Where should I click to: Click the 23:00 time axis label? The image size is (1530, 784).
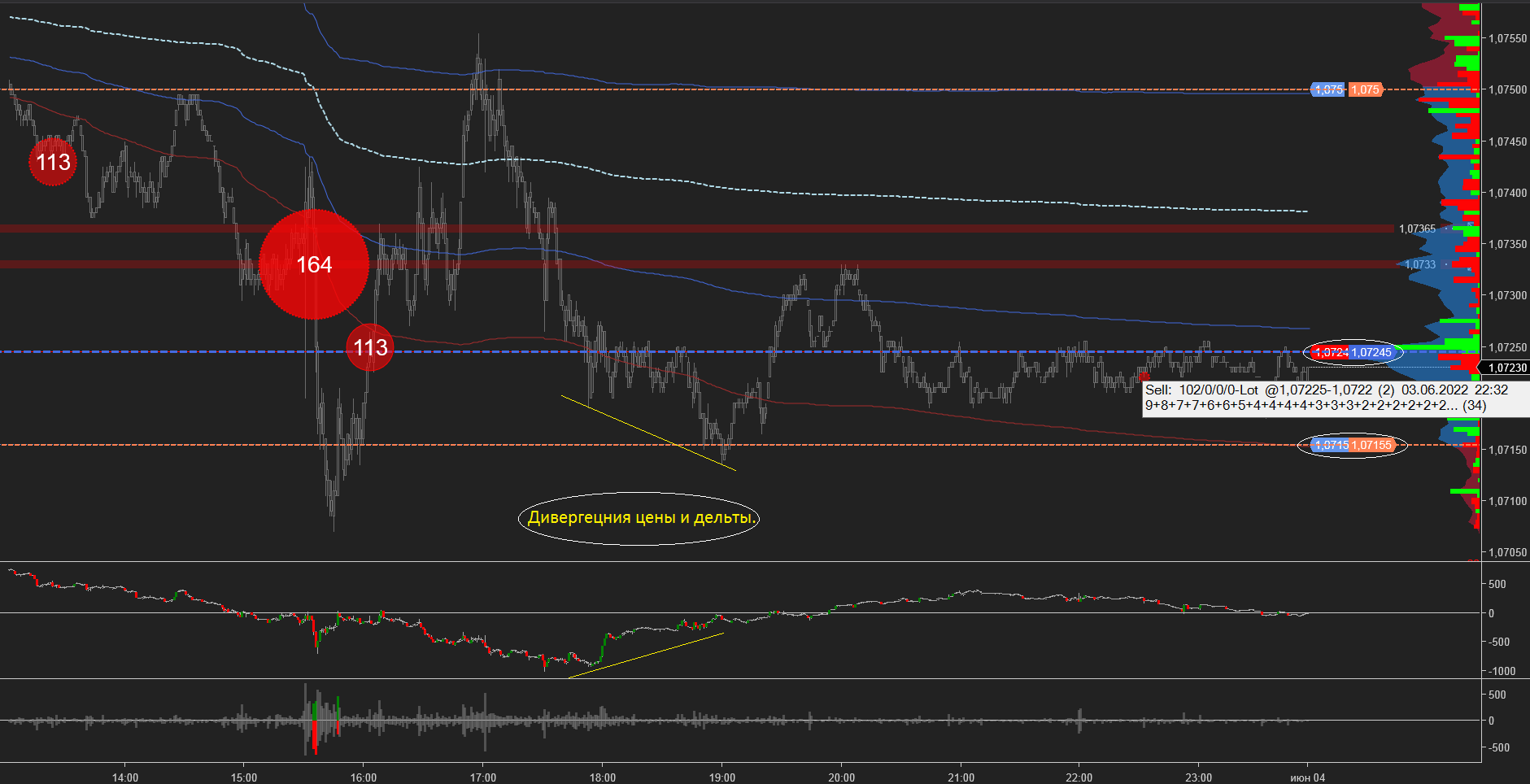(1199, 777)
